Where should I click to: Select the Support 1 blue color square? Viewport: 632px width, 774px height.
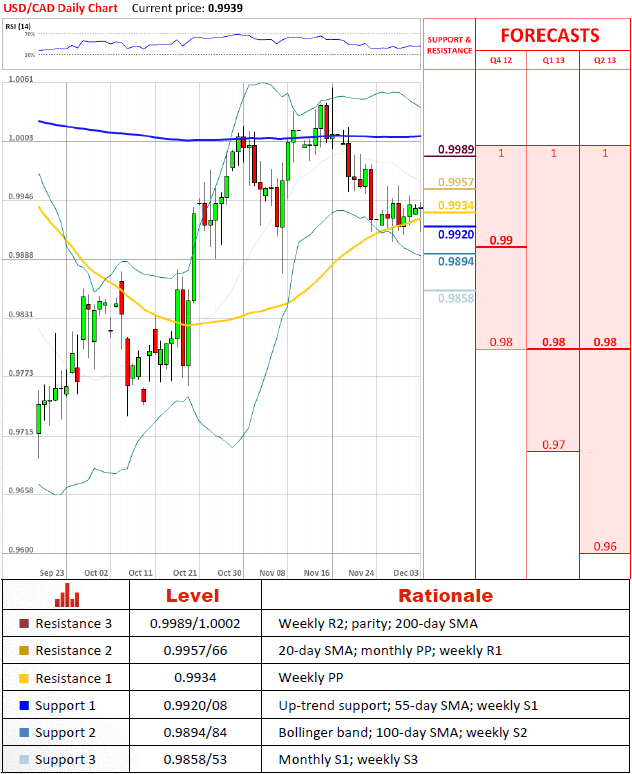click(x=25, y=705)
